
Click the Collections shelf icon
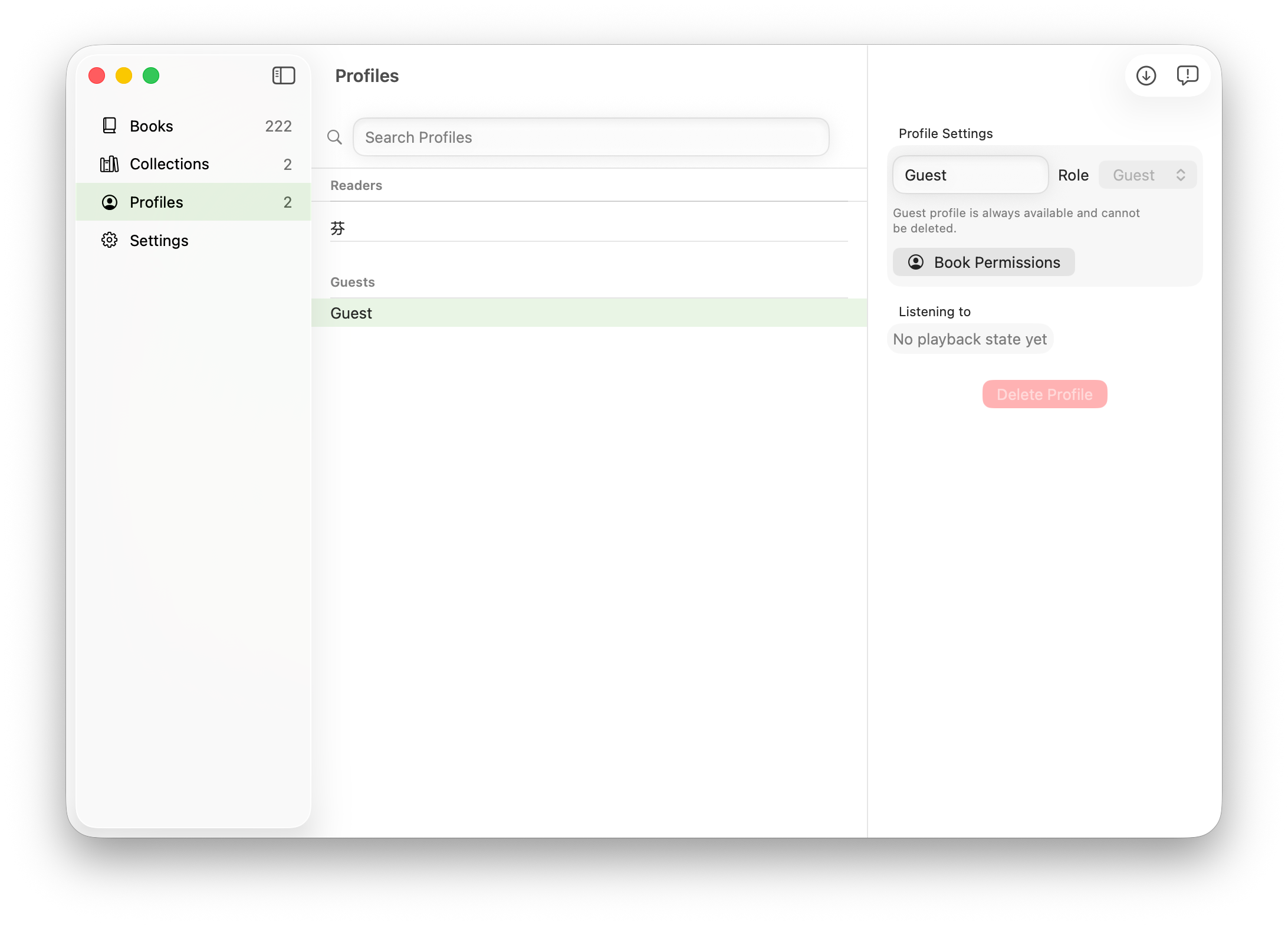(x=109, y=163)
